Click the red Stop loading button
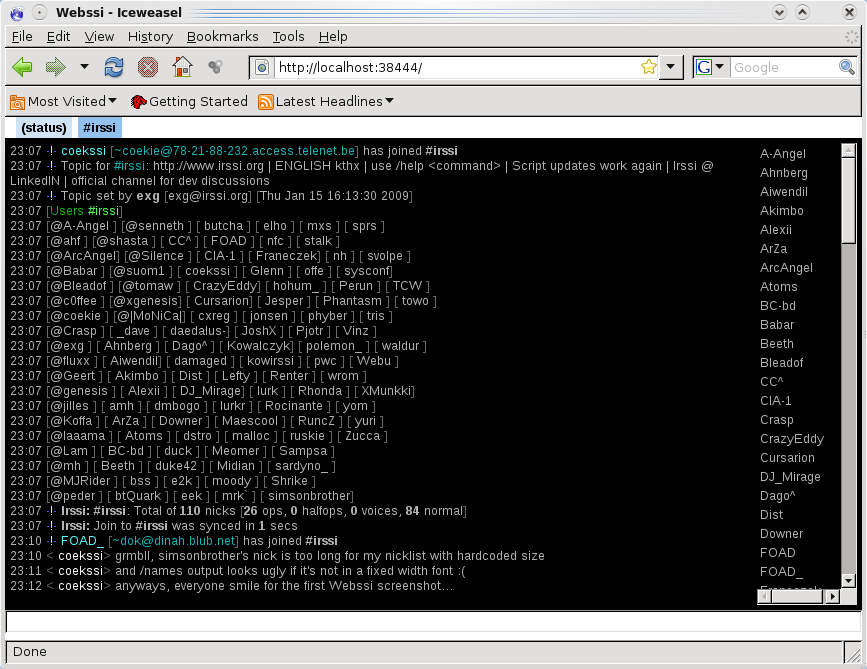 click(147, 67)
